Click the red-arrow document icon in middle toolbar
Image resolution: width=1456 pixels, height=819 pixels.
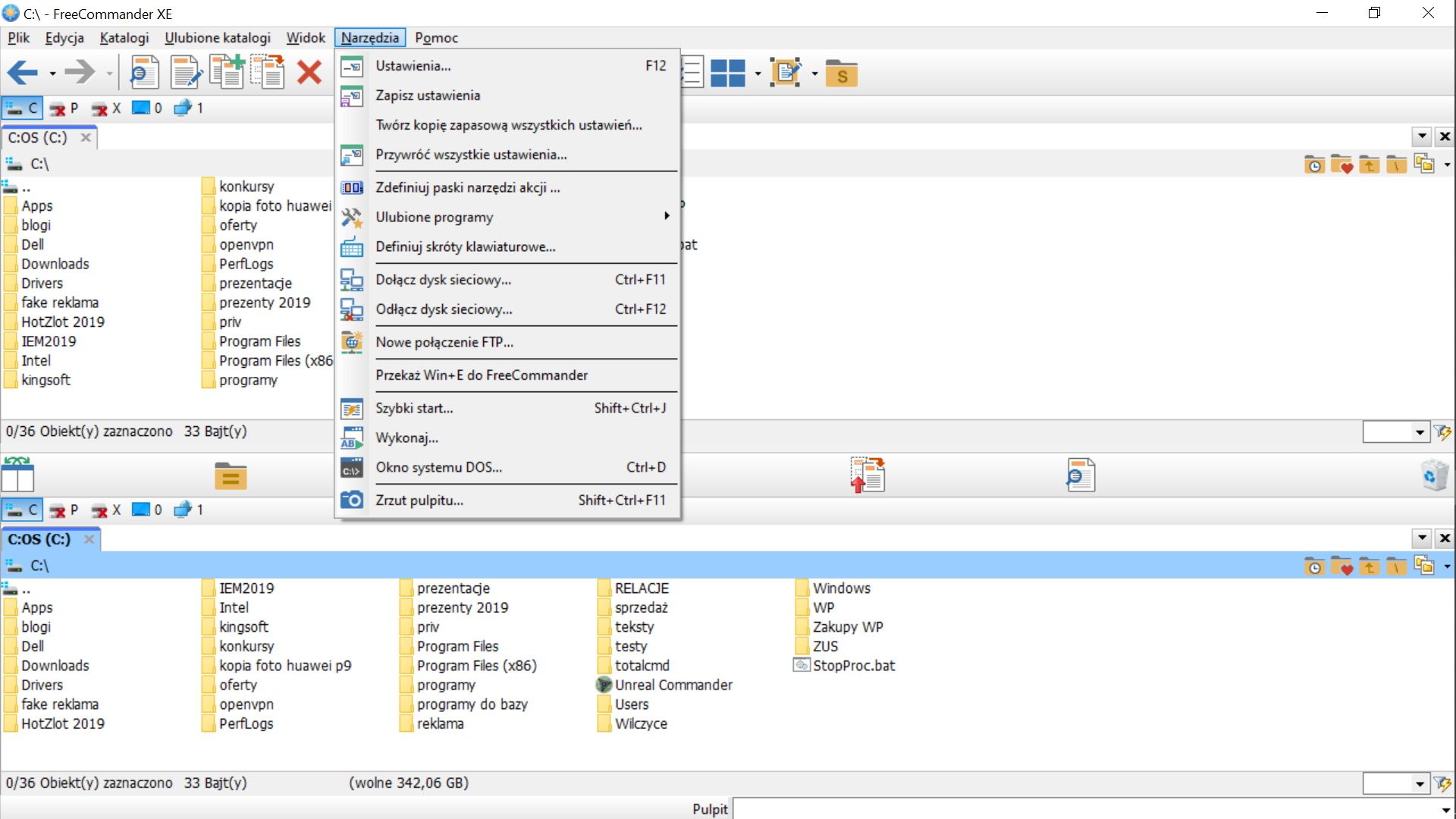(x=868, y=475)
